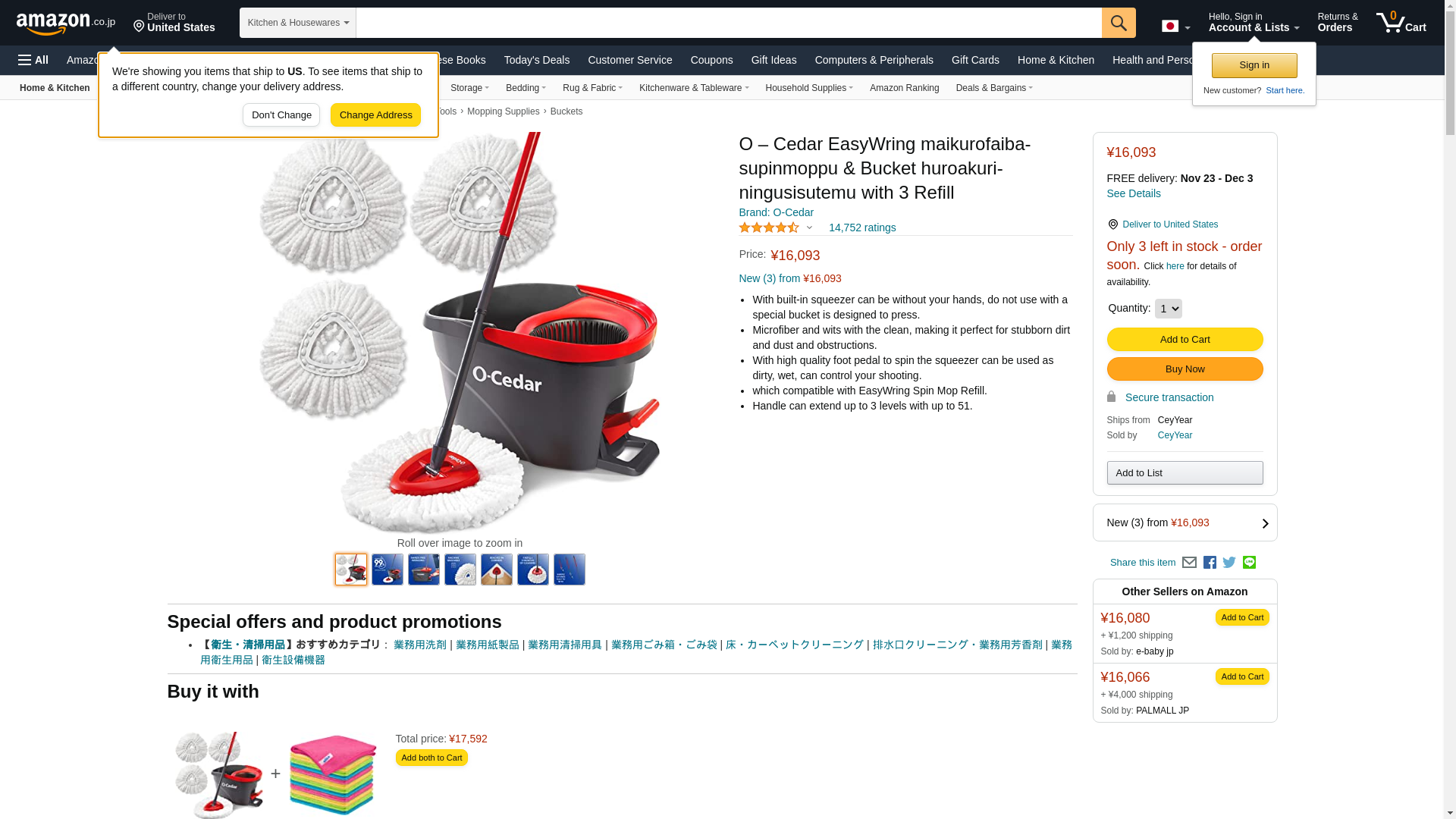Select the second product thumbnail image

click(x=388, y=570)
